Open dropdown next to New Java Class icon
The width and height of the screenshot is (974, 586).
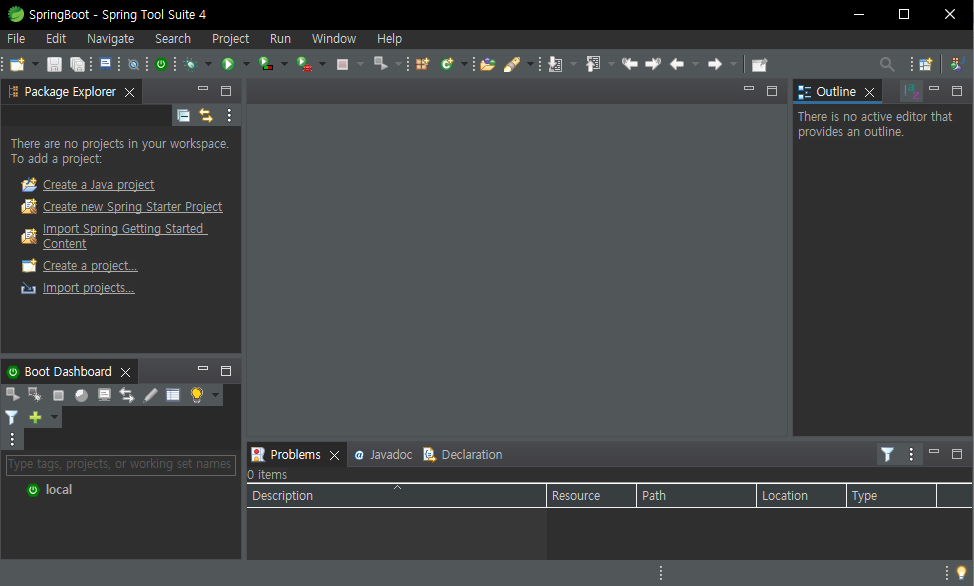(464, 64)
